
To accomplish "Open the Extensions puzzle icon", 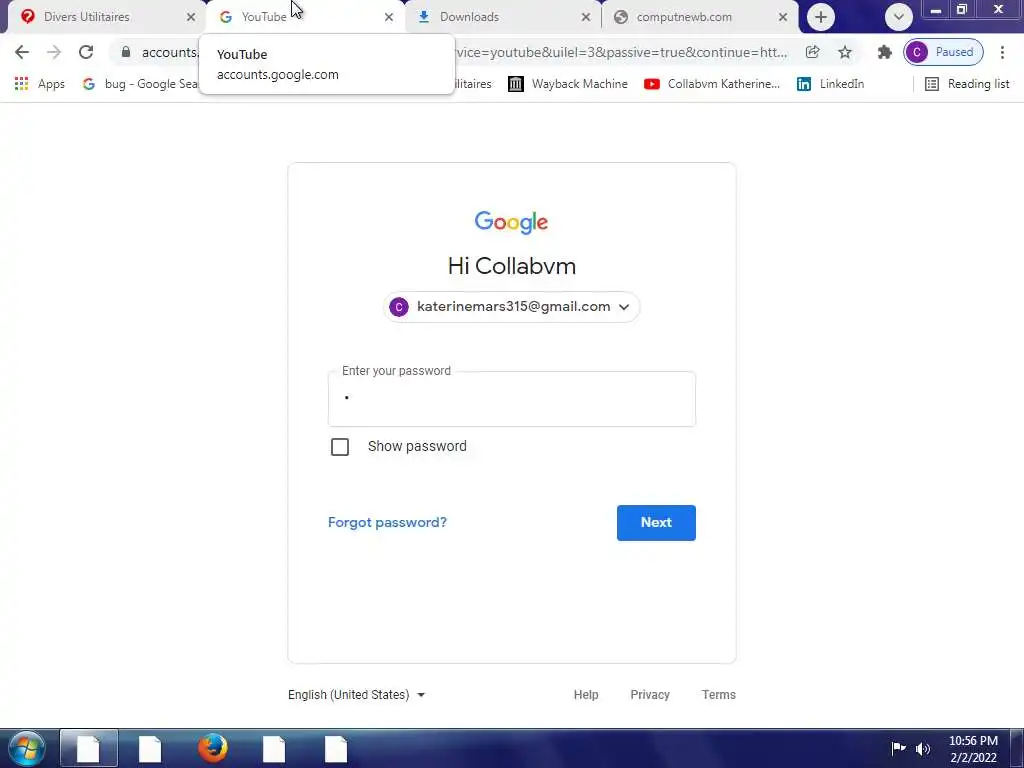I will point(884,52).
